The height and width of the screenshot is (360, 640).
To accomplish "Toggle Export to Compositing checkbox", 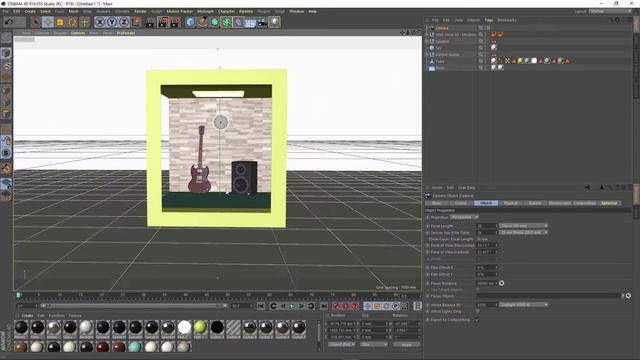I will coord(478,320).
